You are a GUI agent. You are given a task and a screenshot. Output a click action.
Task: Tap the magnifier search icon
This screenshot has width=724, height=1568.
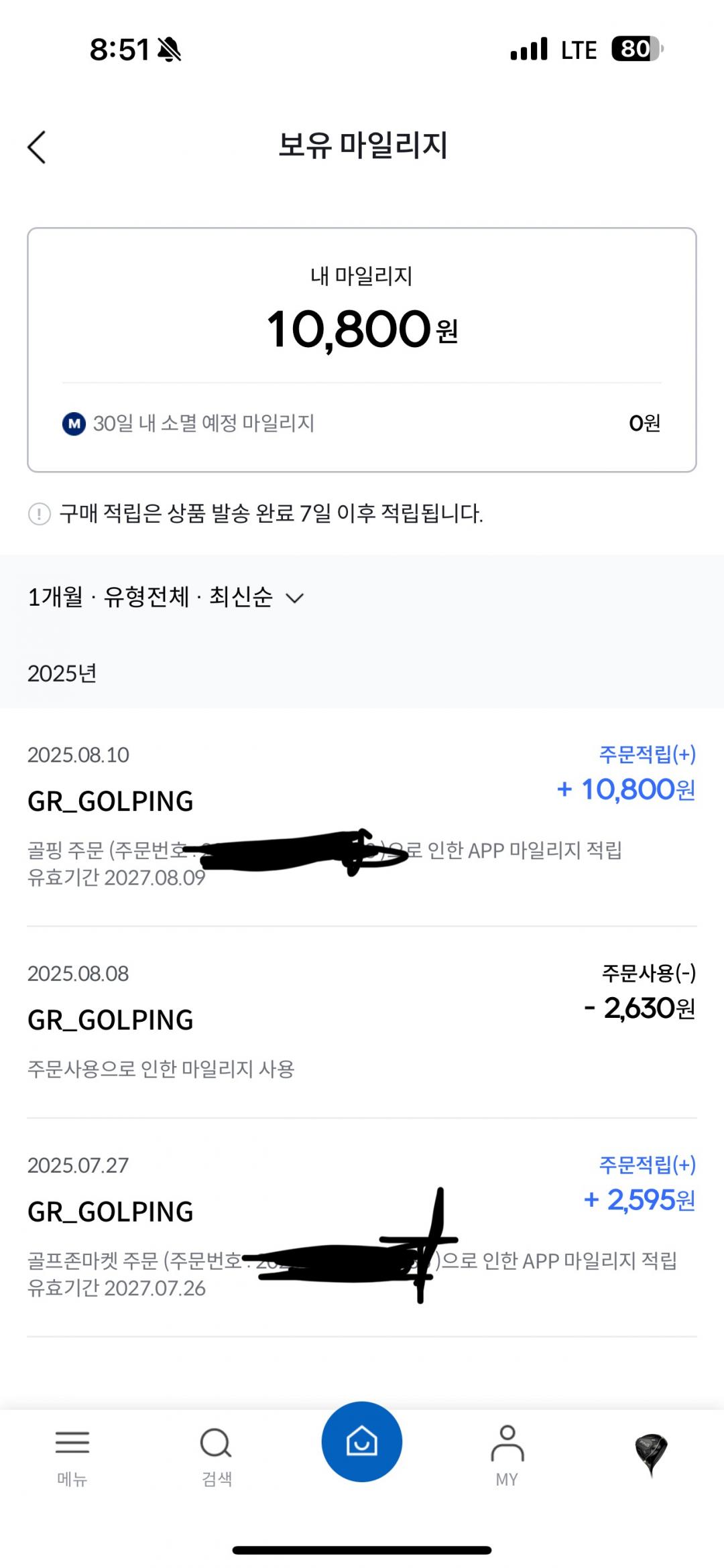tap(216, 1443)
